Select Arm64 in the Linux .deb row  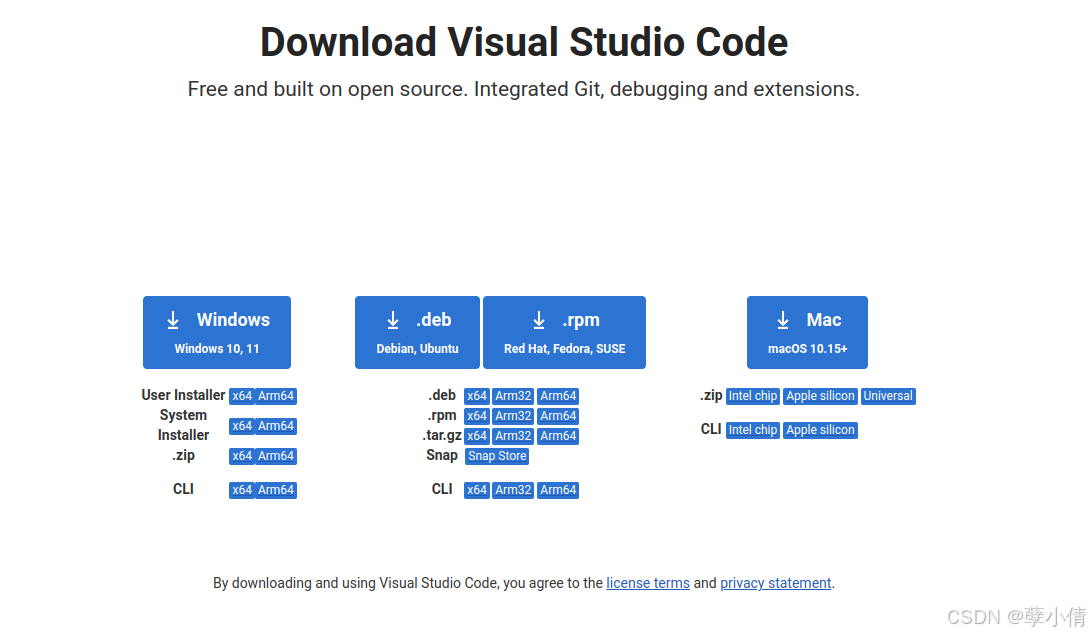tap(558, 396)
